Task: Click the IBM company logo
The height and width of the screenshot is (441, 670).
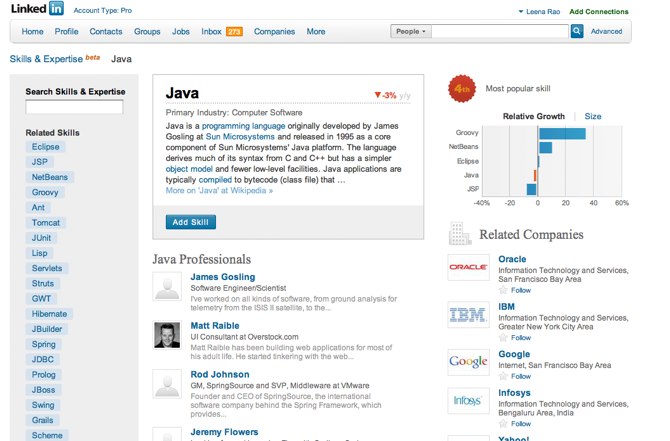Action: pos(468,314)
